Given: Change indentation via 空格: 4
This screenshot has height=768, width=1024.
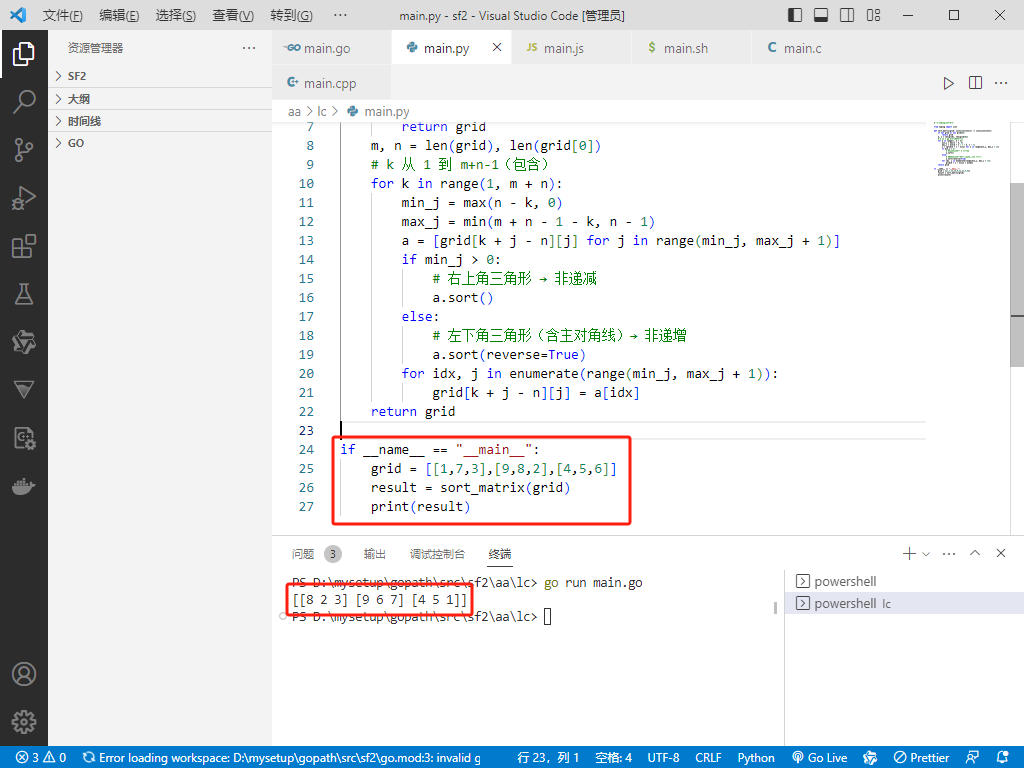Looking at the screenshot, I should 613,758.
